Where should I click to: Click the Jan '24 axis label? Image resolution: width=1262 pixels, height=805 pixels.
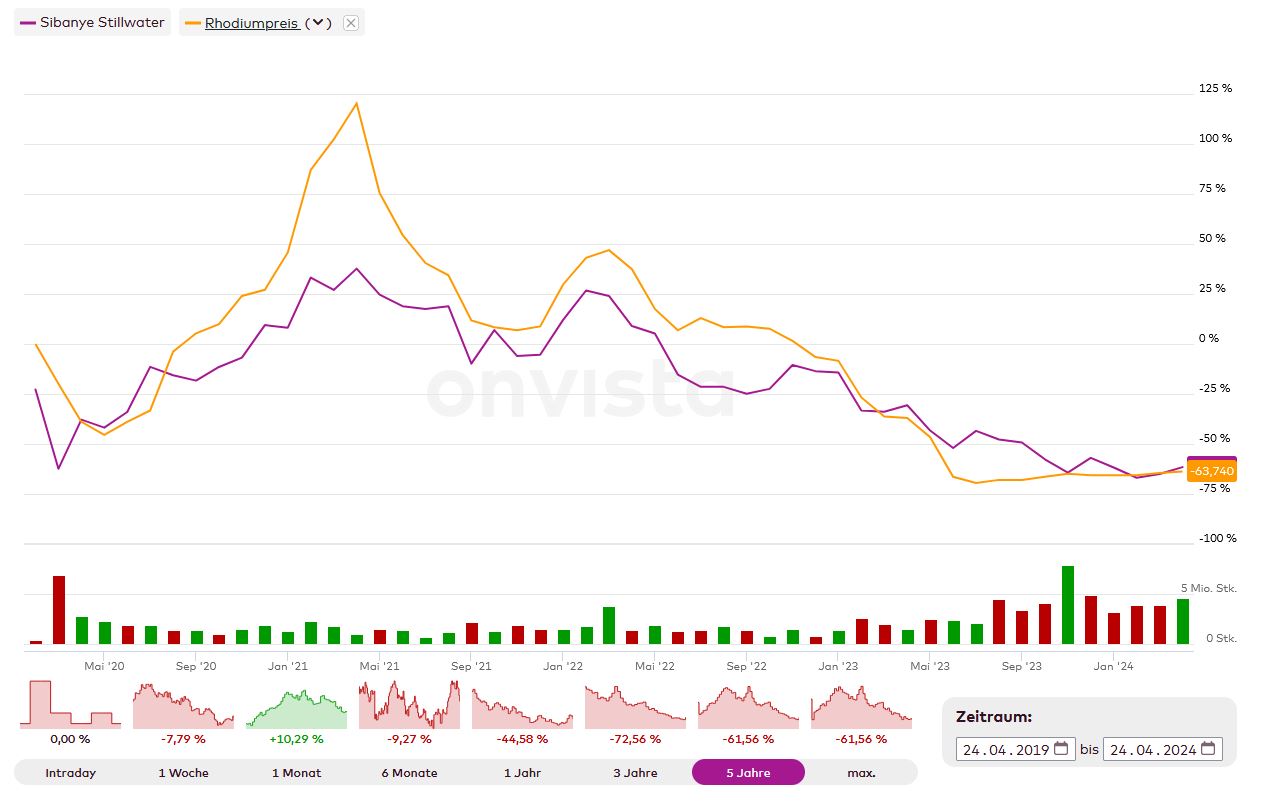tap(1113, 665)
